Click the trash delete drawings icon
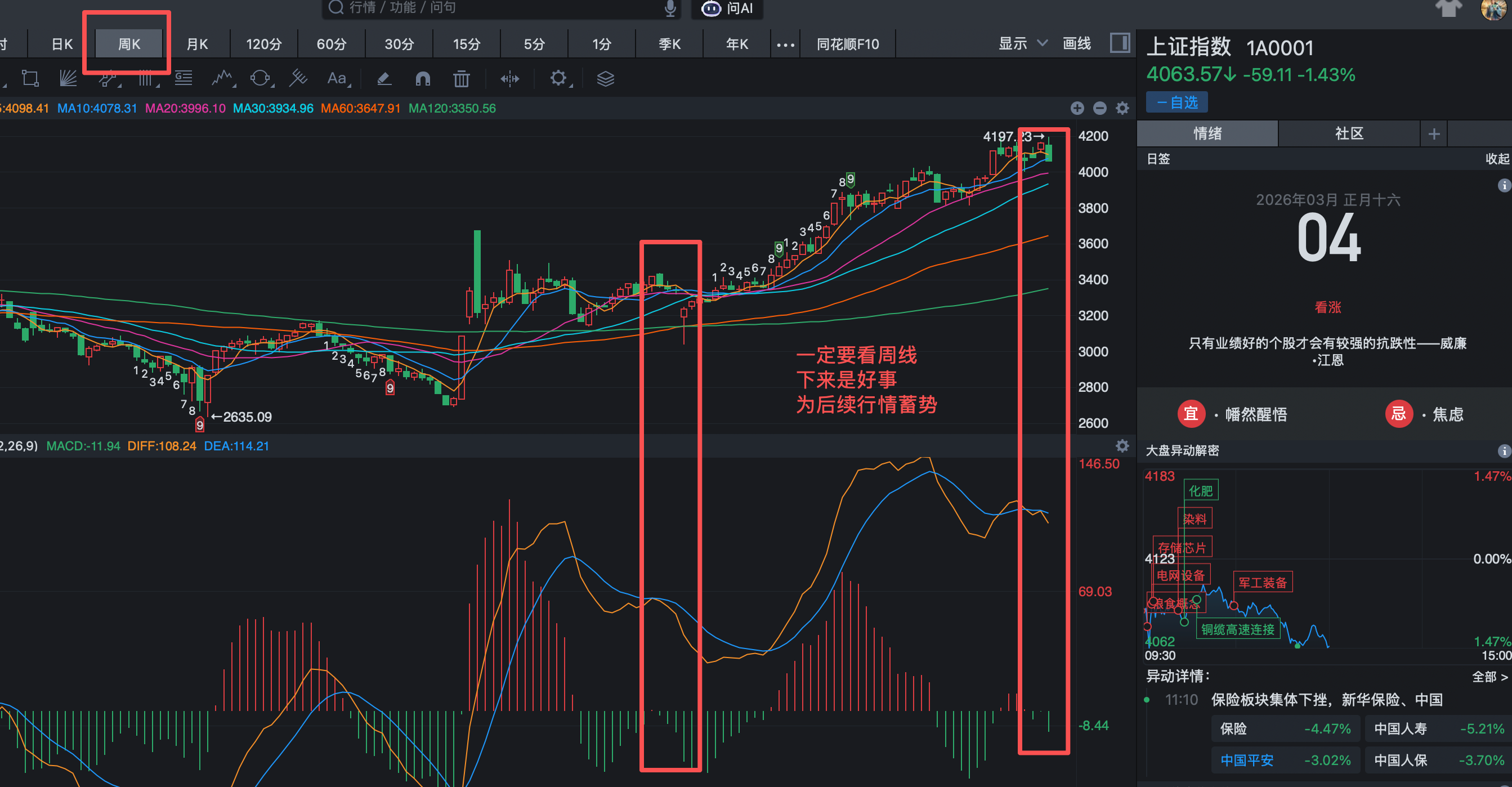Screen dimensions: 1512x787 coord(462,78)
